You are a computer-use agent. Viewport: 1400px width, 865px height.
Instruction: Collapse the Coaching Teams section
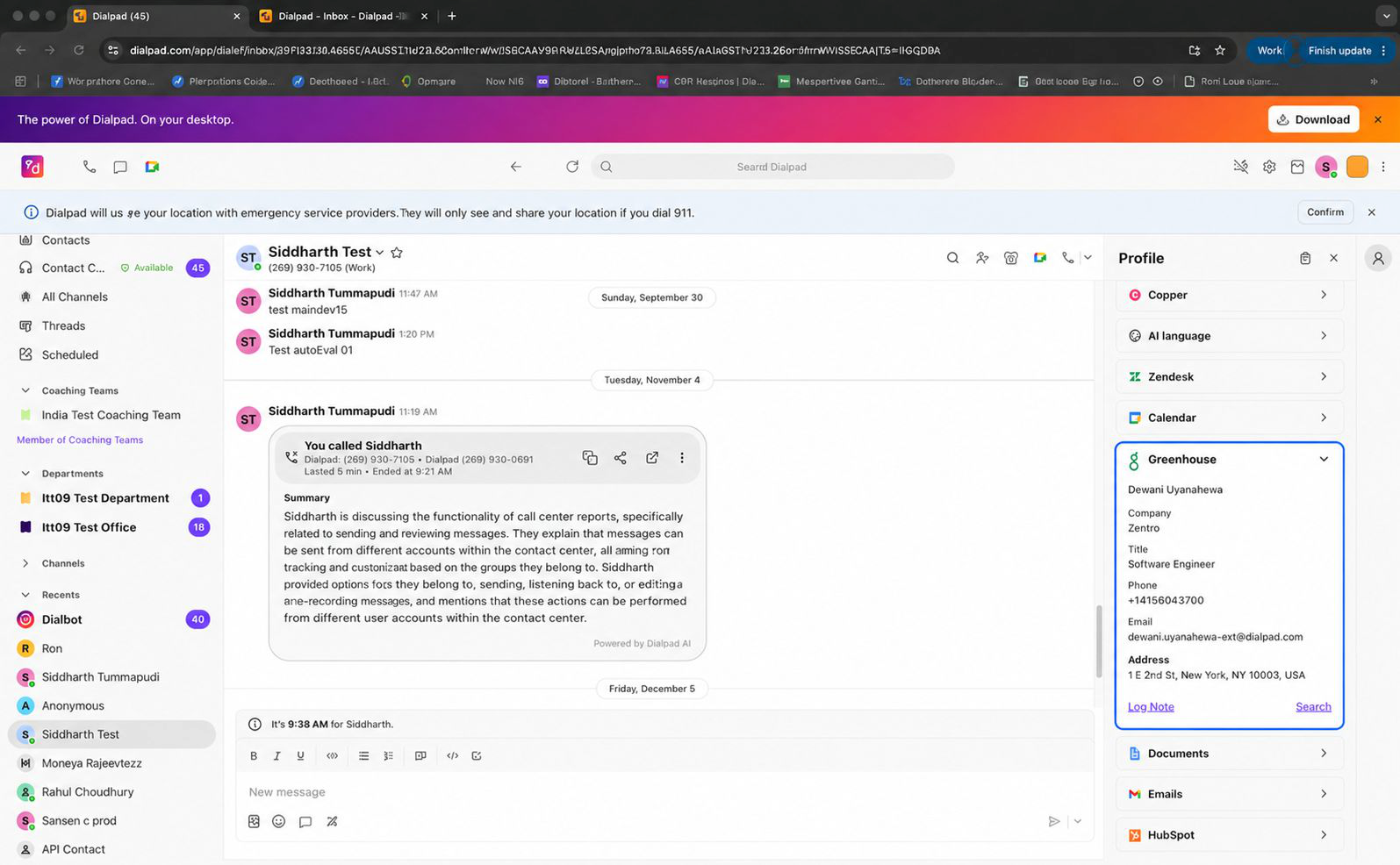click(x=25, y=390)
